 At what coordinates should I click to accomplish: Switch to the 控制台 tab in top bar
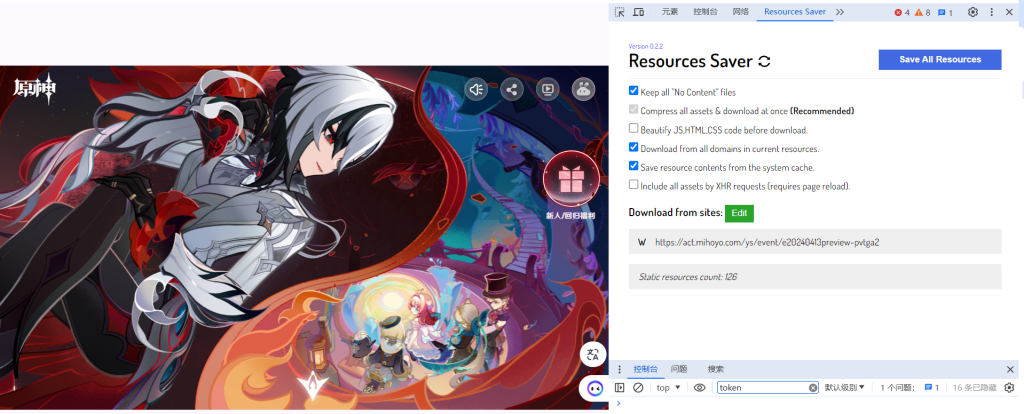tap(705, 12)
